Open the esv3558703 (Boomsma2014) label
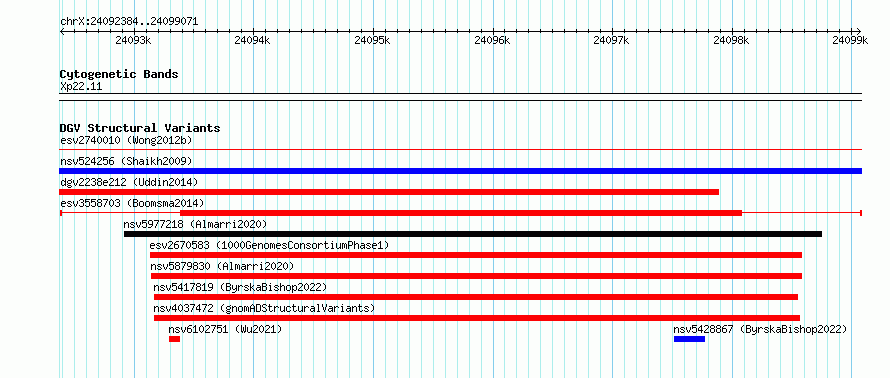 pyautogui.click(x=132, y=203)
